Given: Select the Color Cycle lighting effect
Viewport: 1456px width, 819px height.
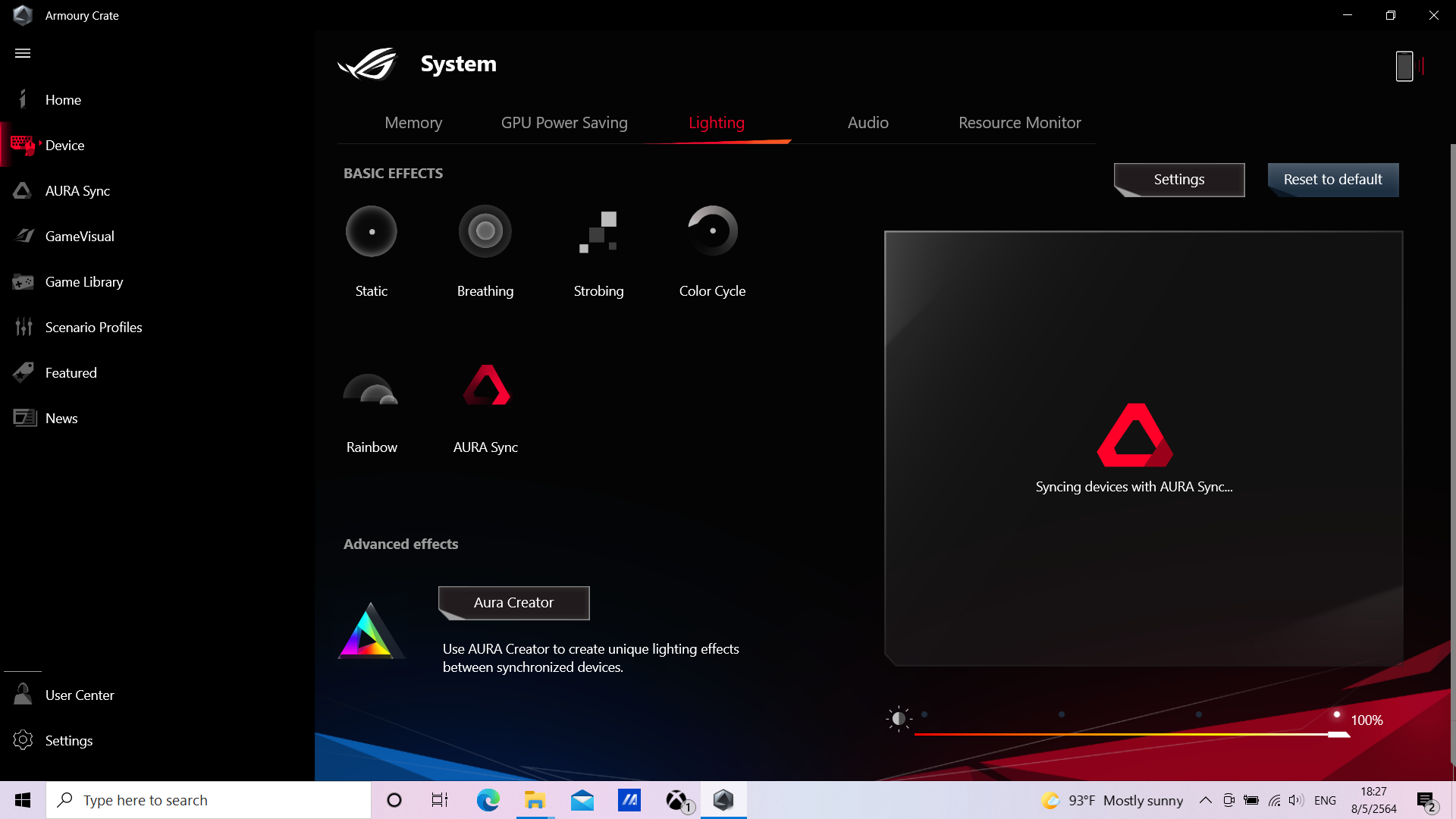Looking at the screenshot, I should coord(712,231).
